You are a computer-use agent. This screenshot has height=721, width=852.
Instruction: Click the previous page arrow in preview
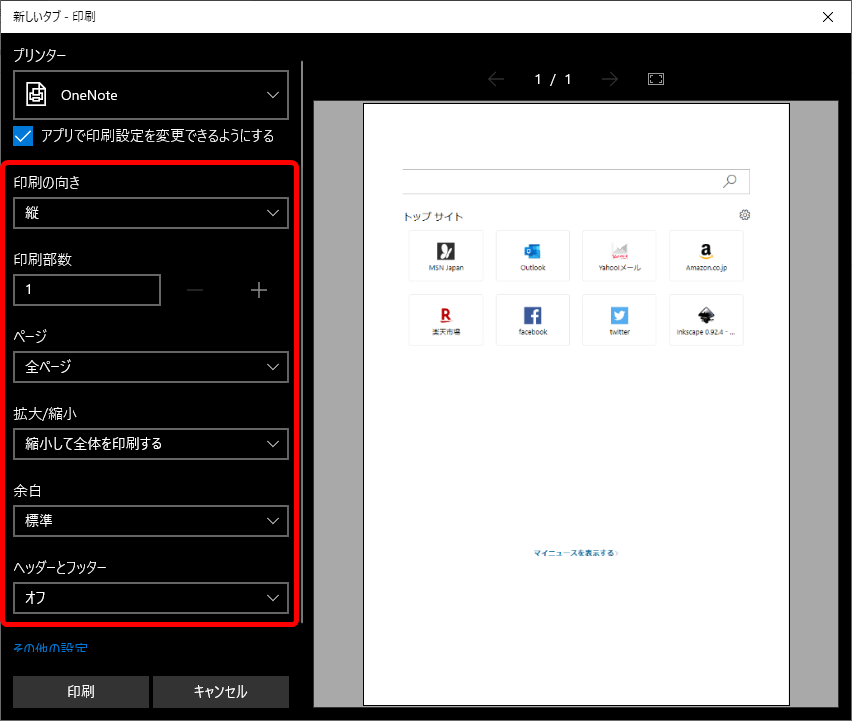(x=496, y=78)
